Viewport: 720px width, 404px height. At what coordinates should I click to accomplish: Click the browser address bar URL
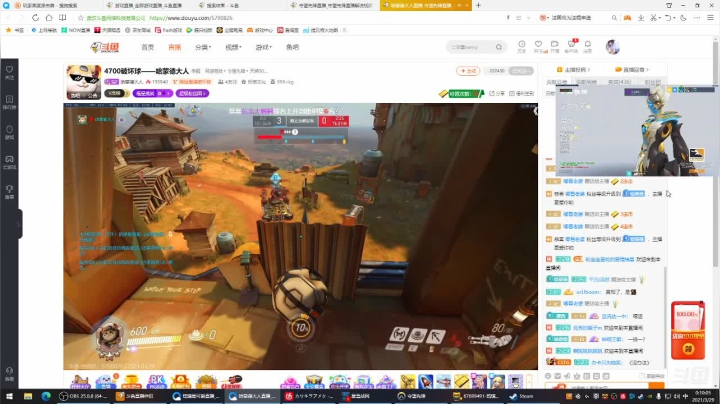(x=191, y=18)
